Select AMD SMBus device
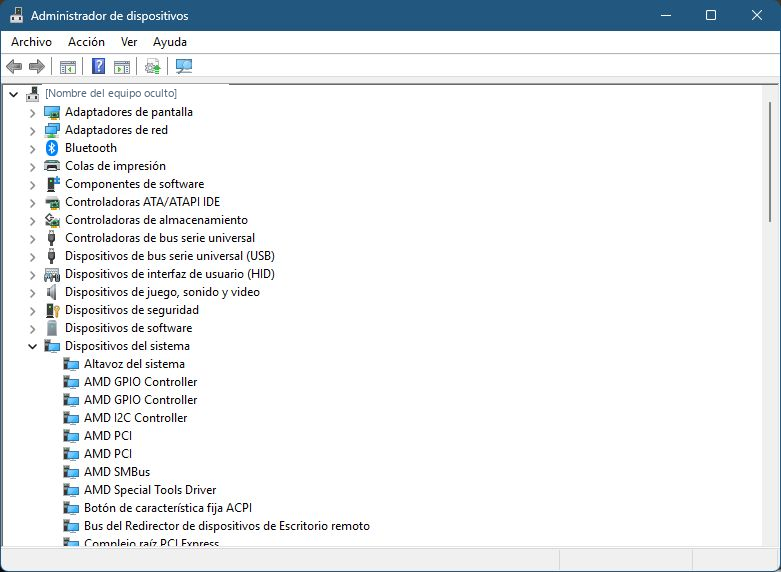Image resolution: width=781 pixels, height=572 pixels. point(117,472)
